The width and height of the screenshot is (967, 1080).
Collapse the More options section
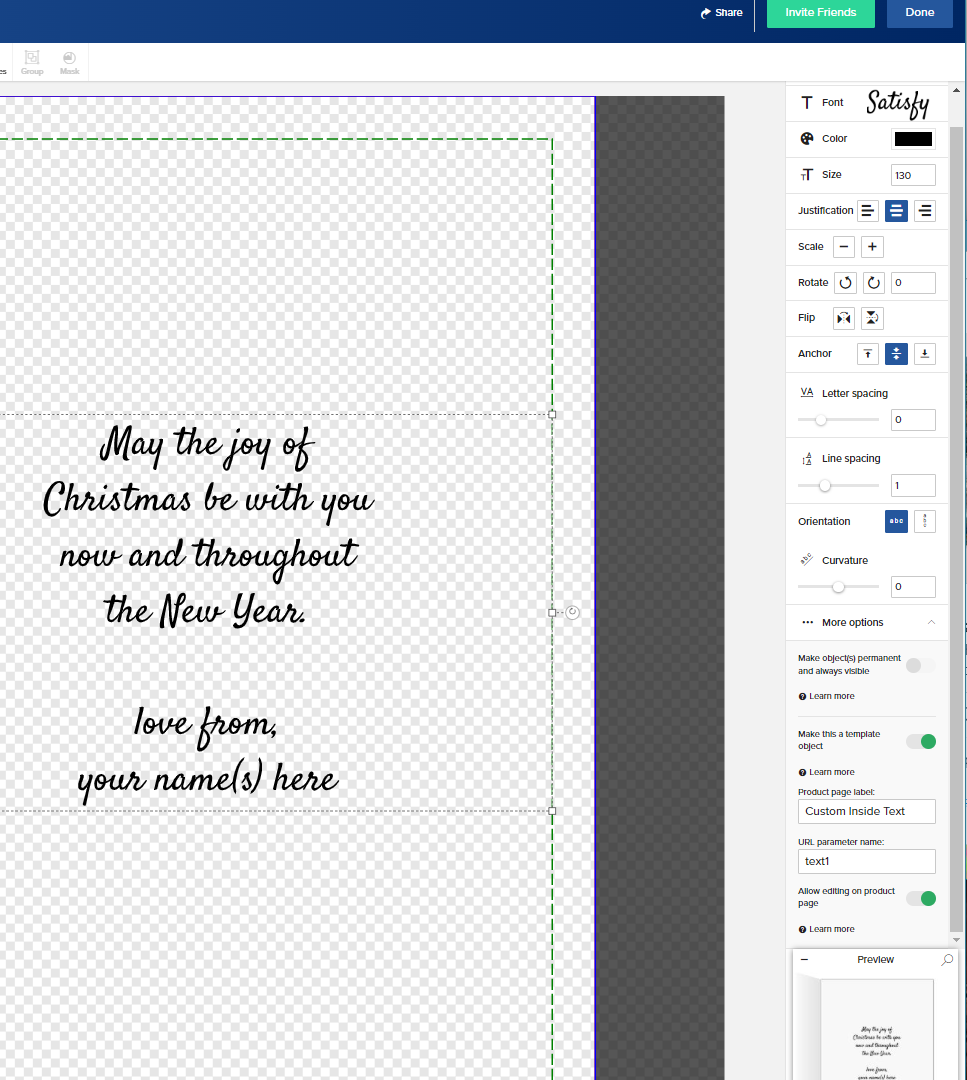(931, 622)
